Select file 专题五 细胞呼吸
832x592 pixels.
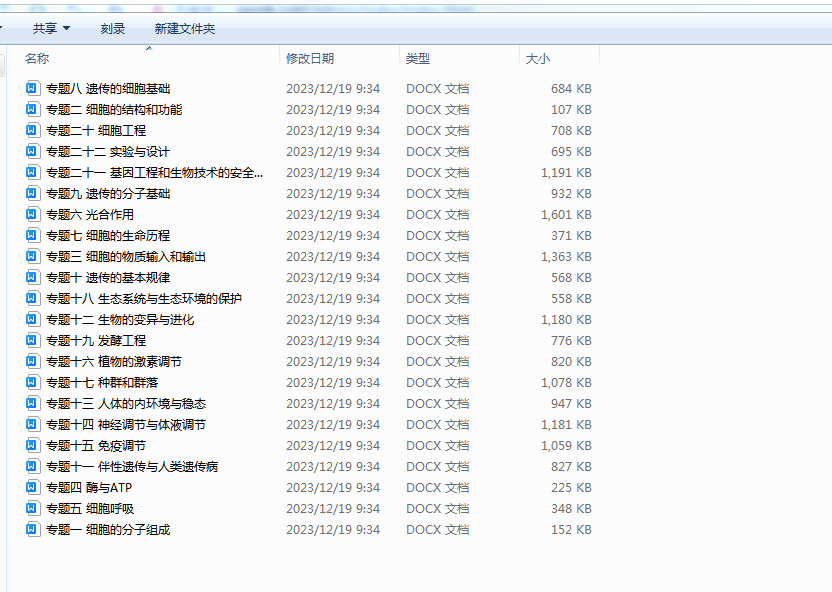coord(90,509)
